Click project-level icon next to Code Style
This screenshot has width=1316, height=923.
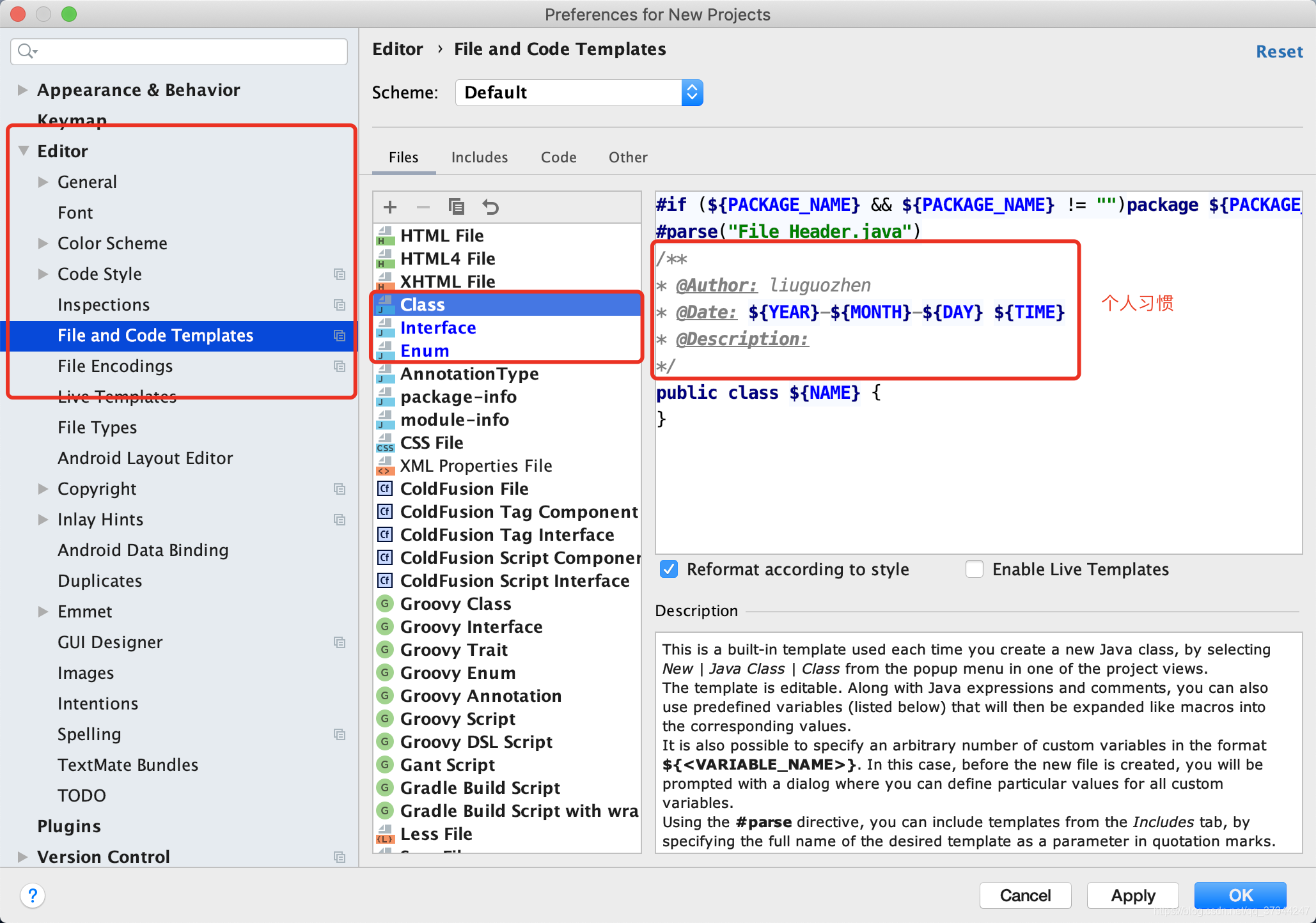(340, 274)
